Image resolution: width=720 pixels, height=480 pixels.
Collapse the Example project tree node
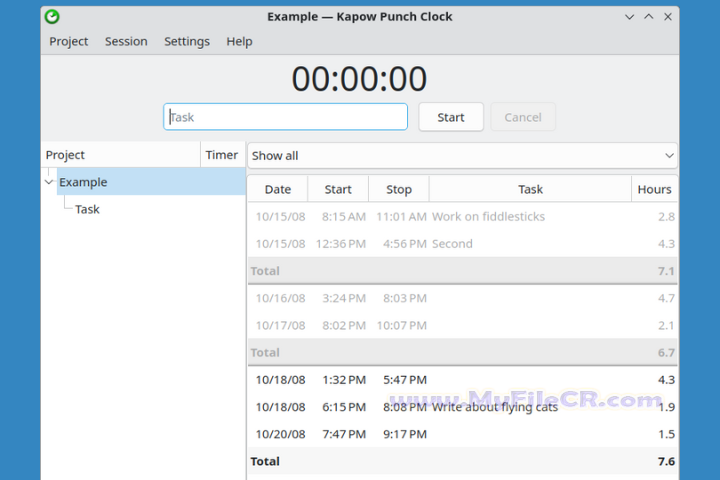[x=49, y=182]
